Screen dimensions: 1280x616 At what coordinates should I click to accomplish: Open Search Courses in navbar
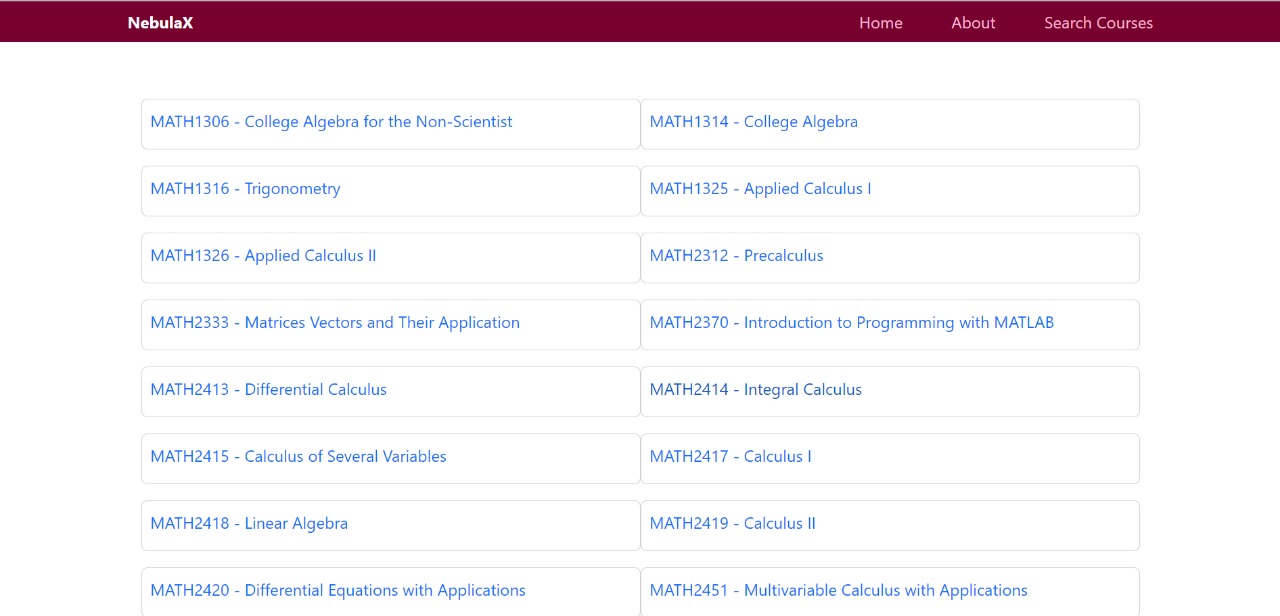pyautogui.click(x=1098, y=23)
